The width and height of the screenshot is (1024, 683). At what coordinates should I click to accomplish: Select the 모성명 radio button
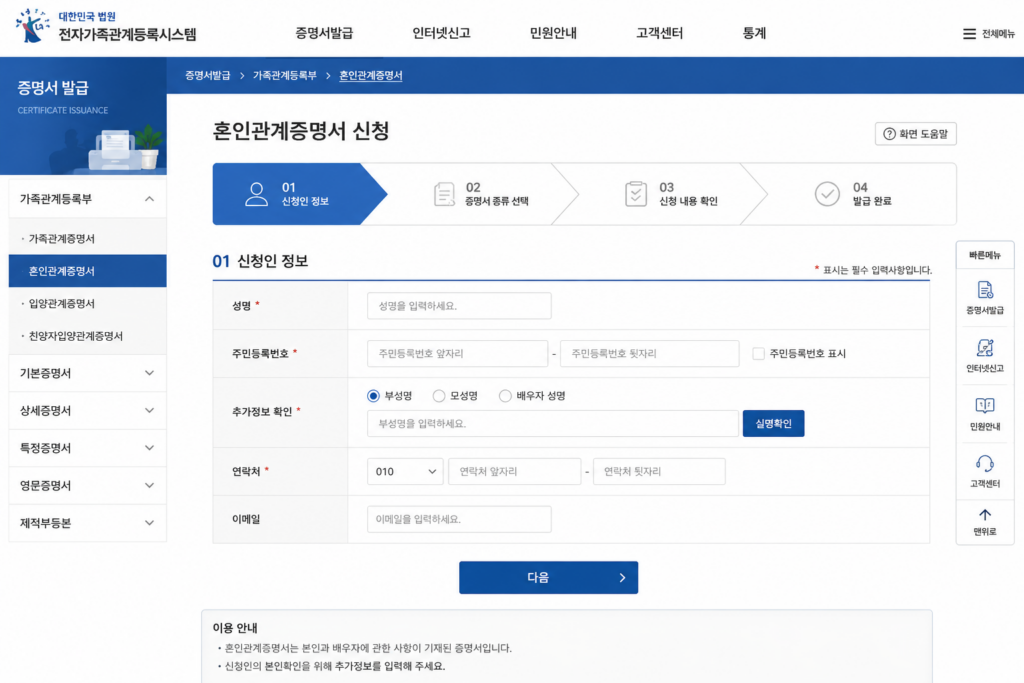click(439, 396)
